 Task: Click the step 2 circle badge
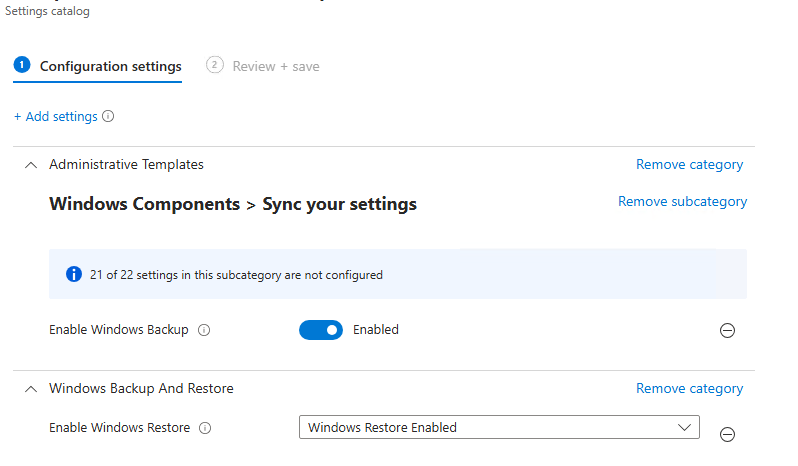coord(215,65)
